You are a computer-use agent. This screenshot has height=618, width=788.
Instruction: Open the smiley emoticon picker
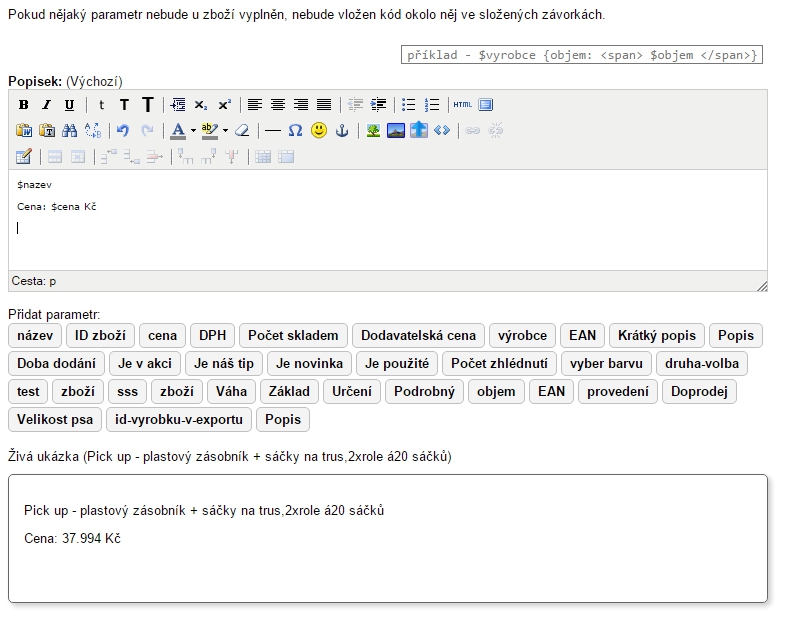pyautogui.click(x=318, y=130)
